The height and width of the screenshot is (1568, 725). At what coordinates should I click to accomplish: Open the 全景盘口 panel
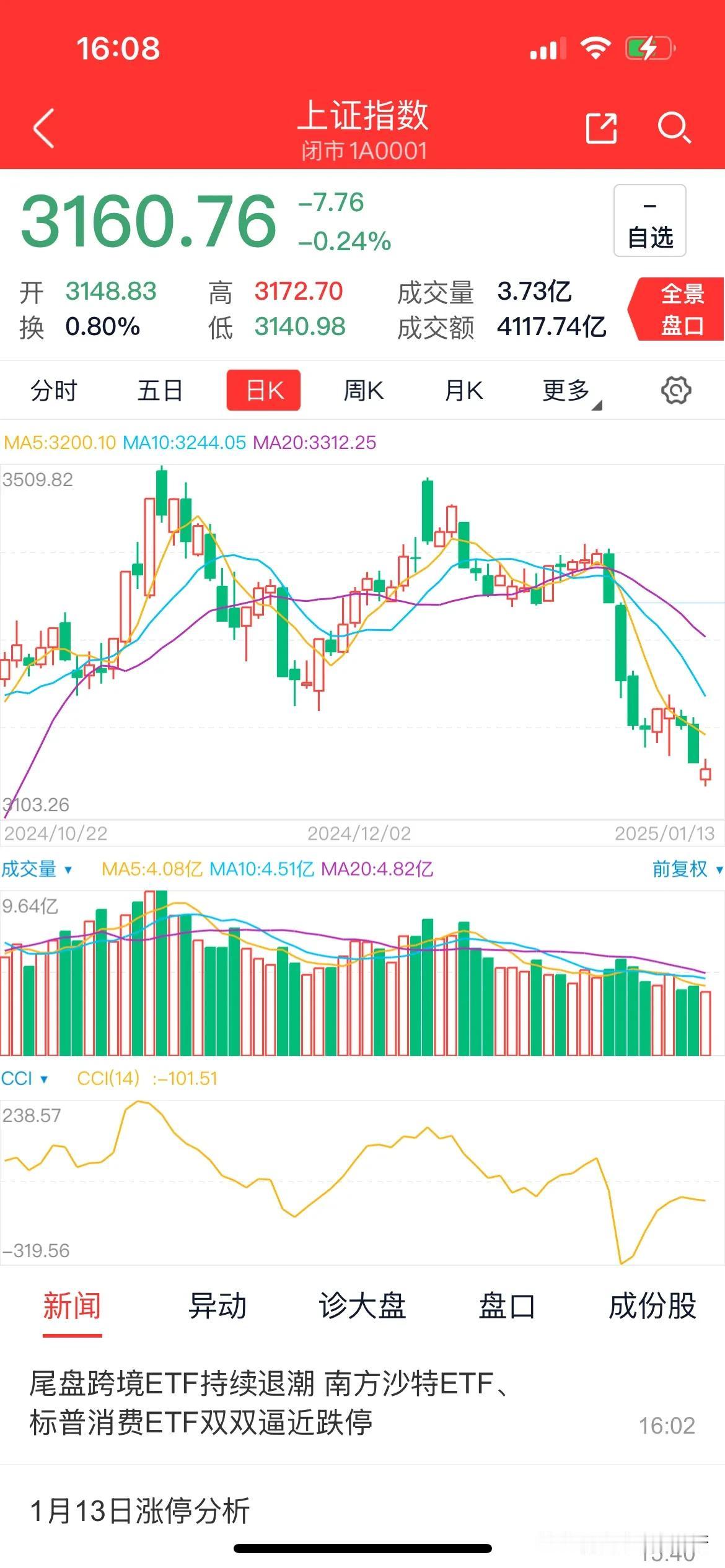point(677,309)
